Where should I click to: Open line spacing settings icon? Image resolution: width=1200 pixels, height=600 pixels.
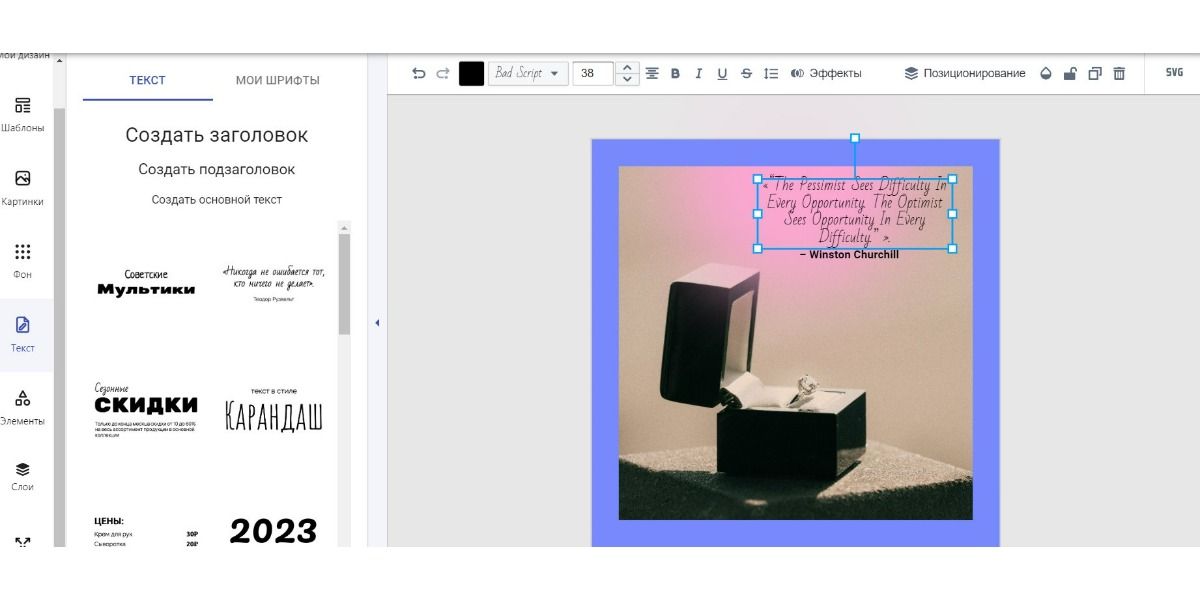point(770,73)
